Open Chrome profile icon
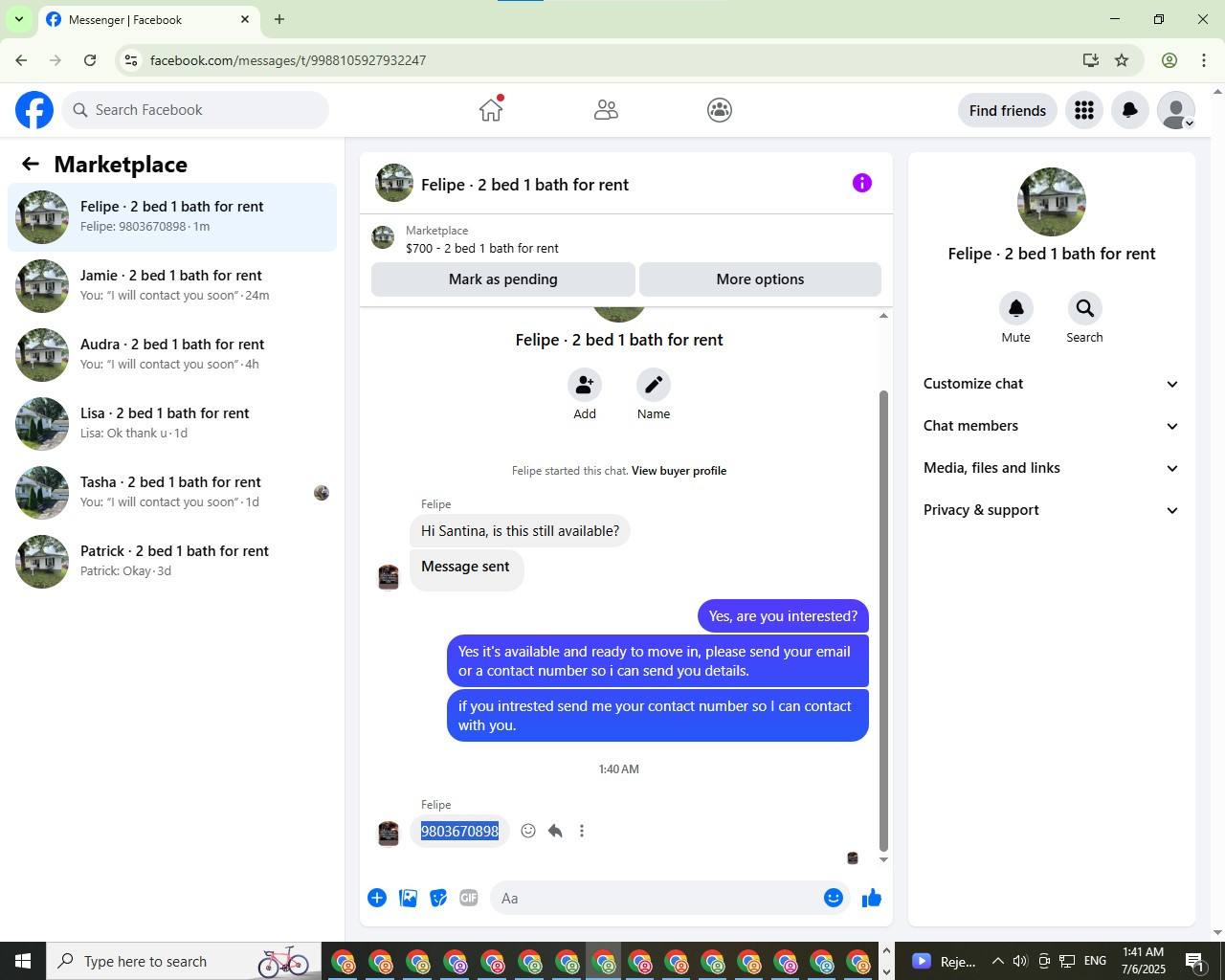 (x=1169, y=60)
